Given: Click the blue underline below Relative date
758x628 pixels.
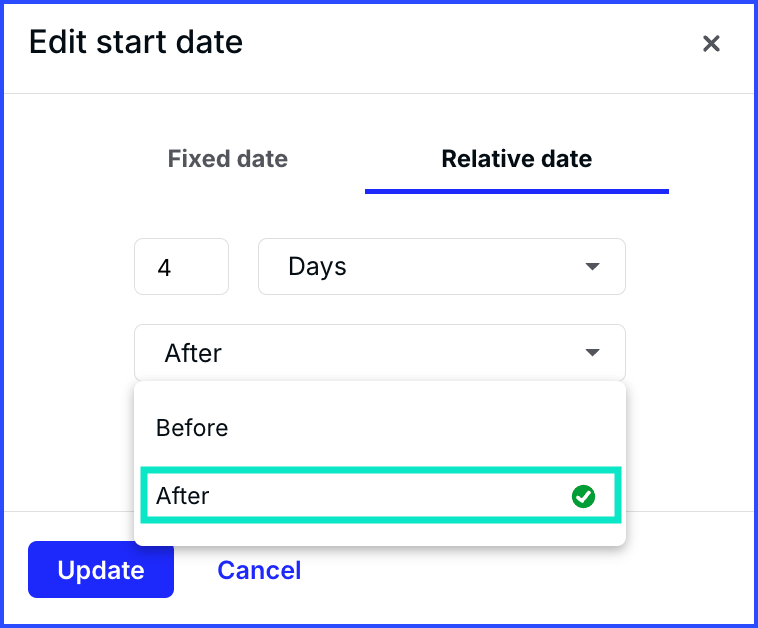Looking at the screenshot, I should click(516, 191).
